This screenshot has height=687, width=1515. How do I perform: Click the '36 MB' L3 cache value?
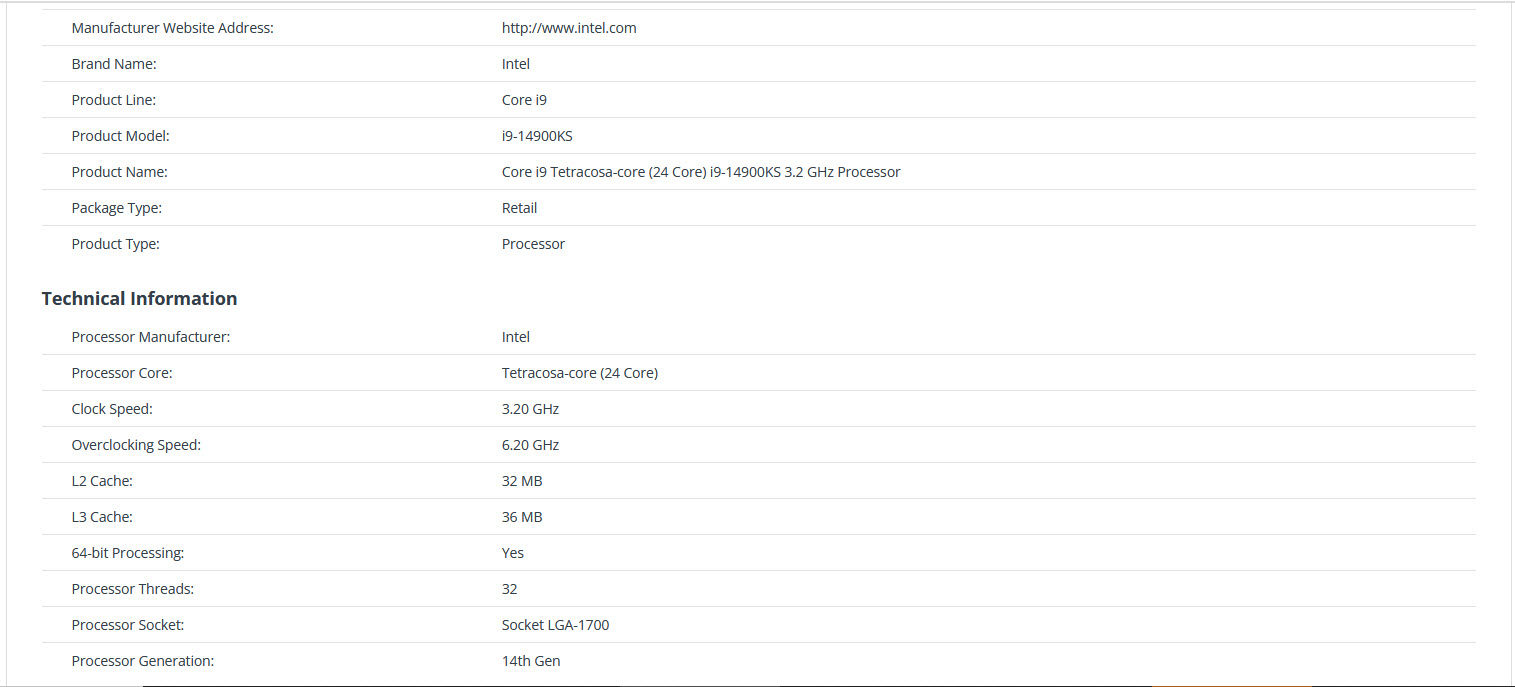pos(522,517)
